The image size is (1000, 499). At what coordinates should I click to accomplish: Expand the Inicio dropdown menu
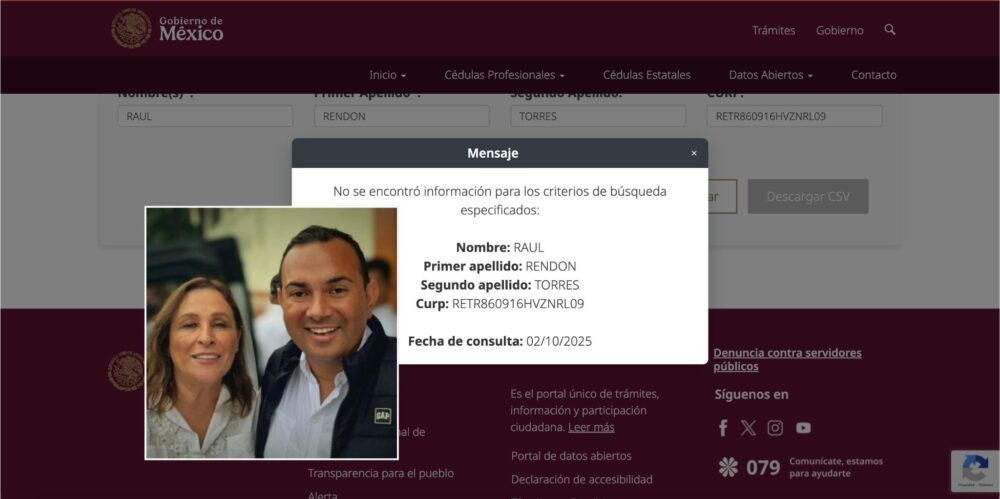tap(387, 75)
